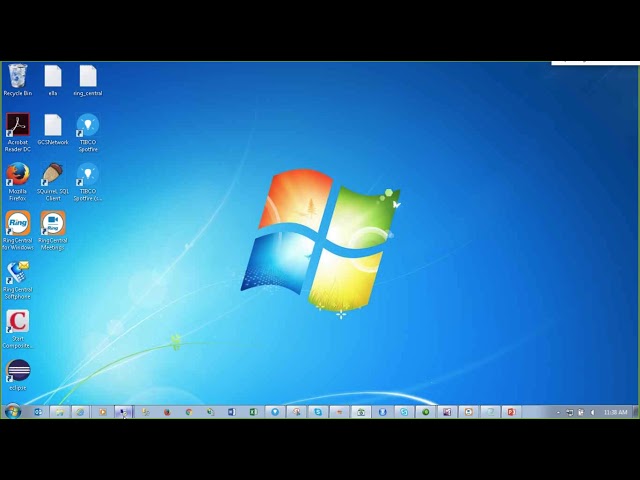This screenshot has width=640, height=480.
Task: Select the 'ring_central' file on desktop
Action: pos(88,80)
